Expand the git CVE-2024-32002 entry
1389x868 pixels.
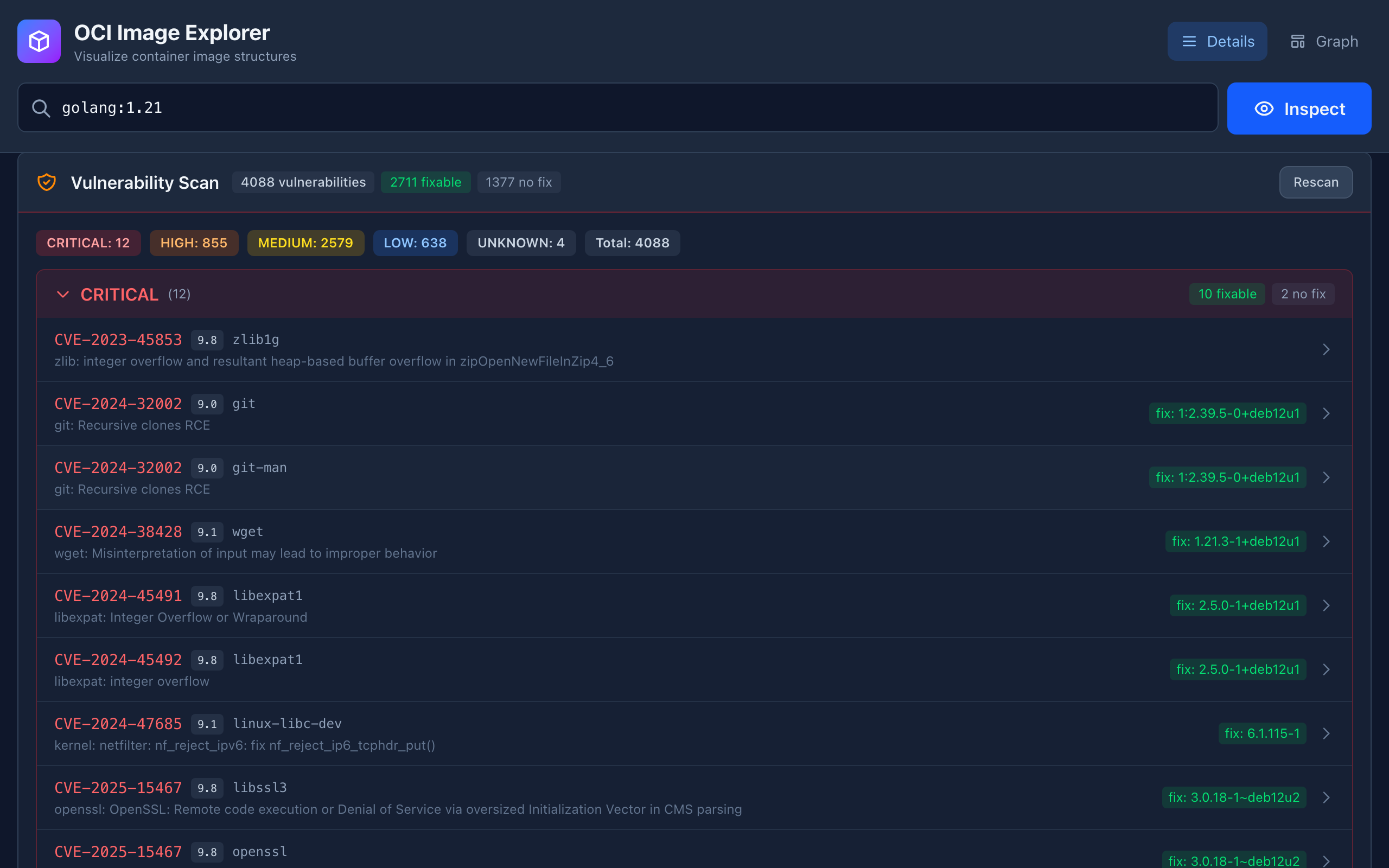pyautogui.click(x=1326, y=413)
